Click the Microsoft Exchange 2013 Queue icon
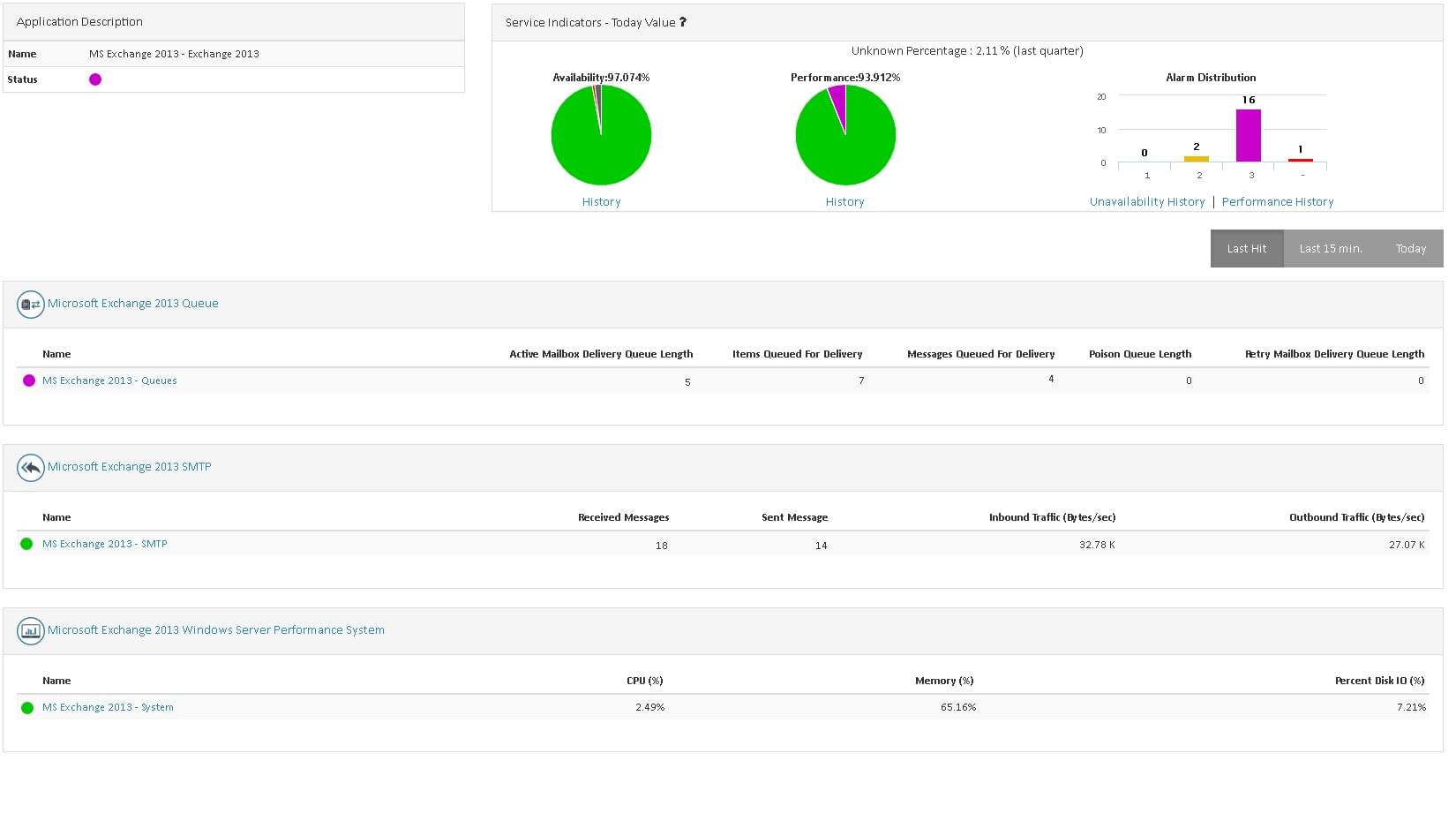 (31, 305)
